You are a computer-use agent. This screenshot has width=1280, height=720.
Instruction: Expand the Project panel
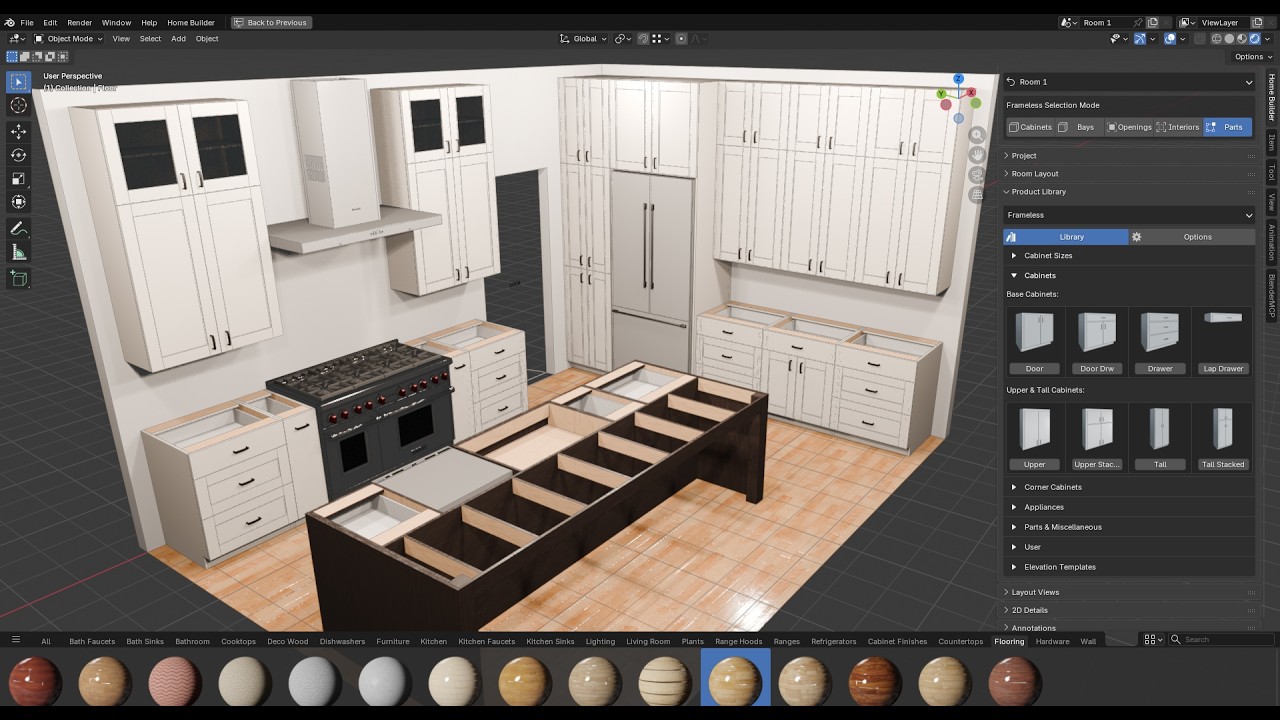(1129, 156)
